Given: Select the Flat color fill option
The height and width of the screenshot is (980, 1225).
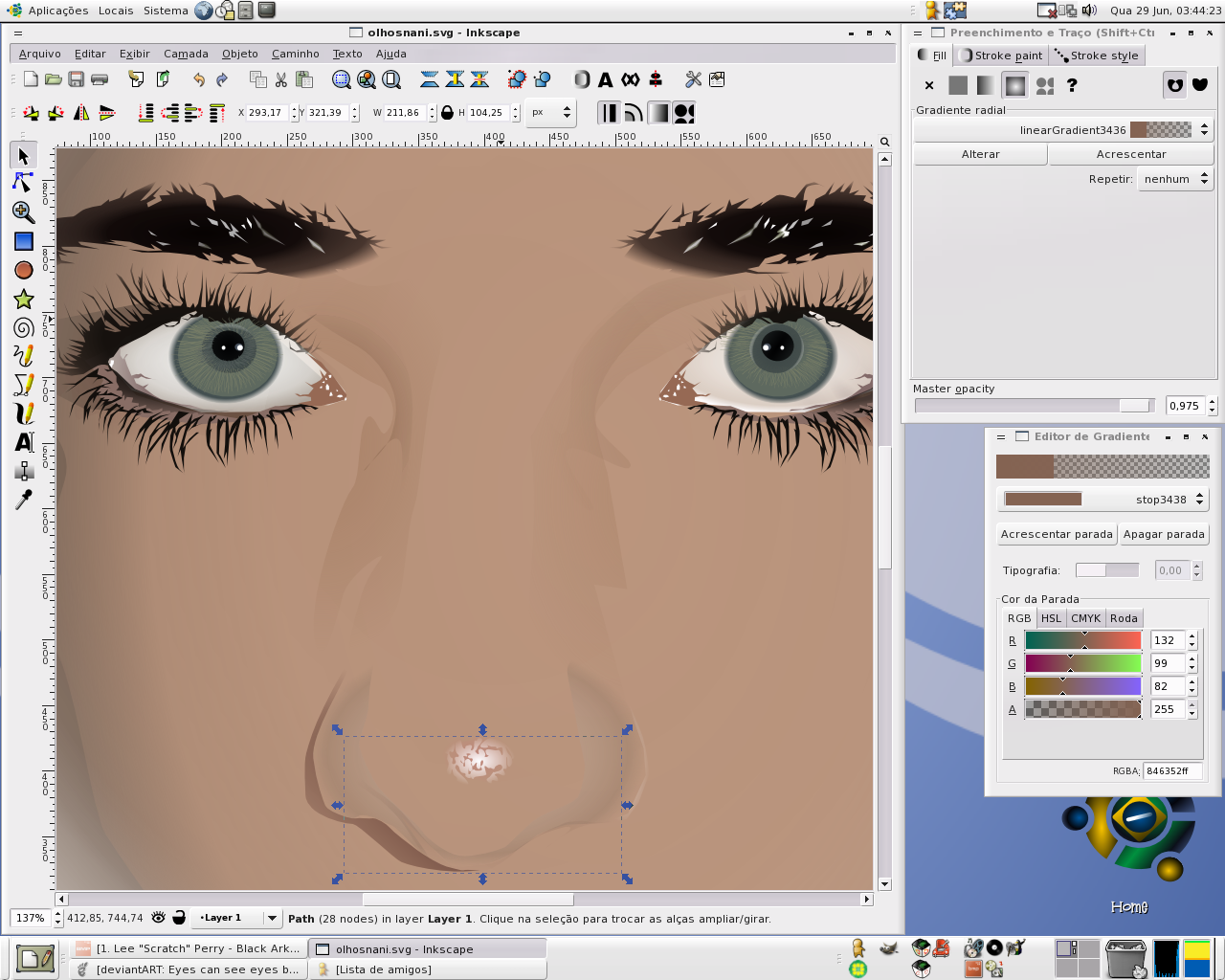Looking at the screenshot, I should click(958, 85).
